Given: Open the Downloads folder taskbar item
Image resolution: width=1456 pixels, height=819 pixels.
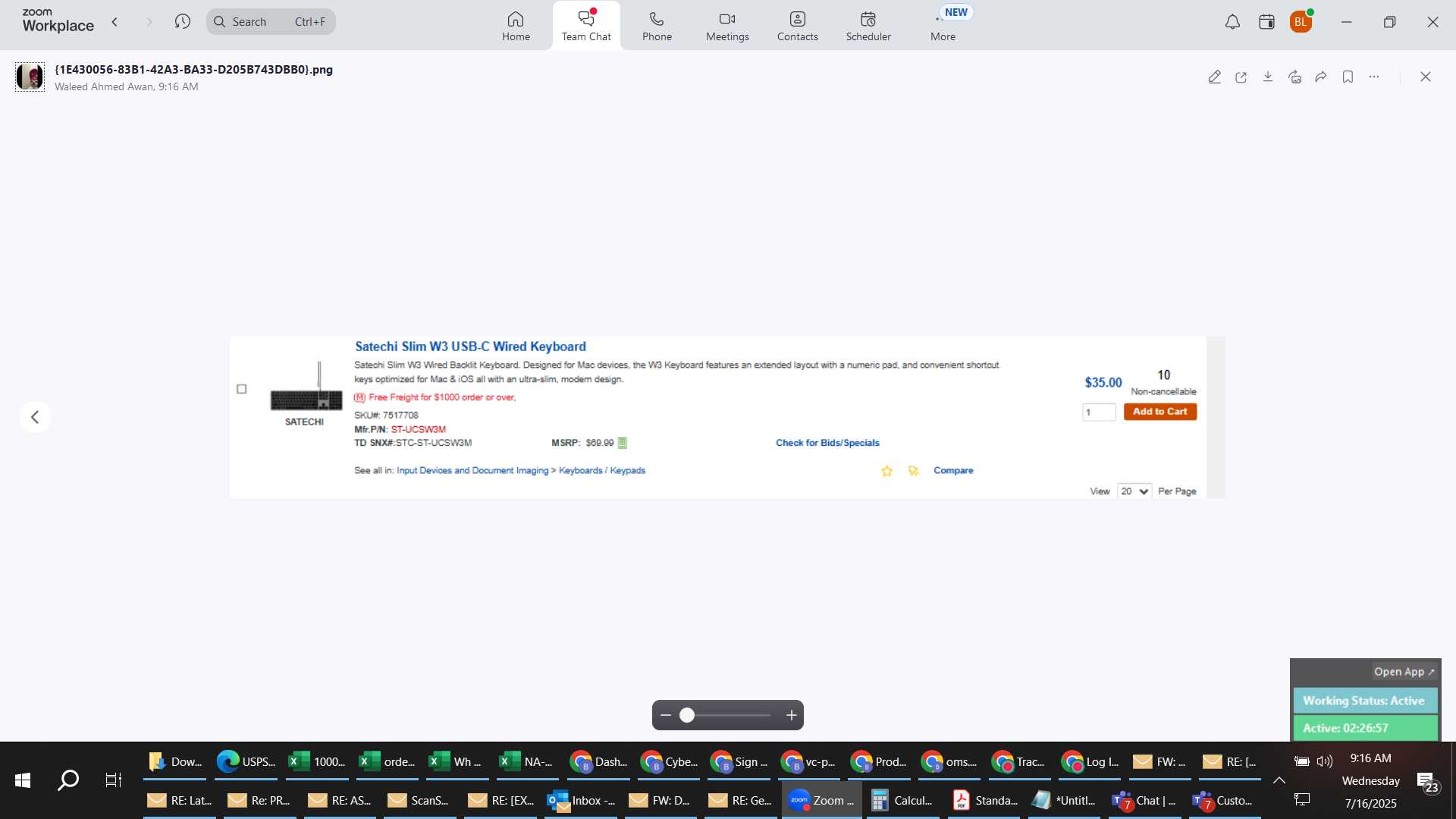Looking at the screenshot, I should (x=175, y=761).
